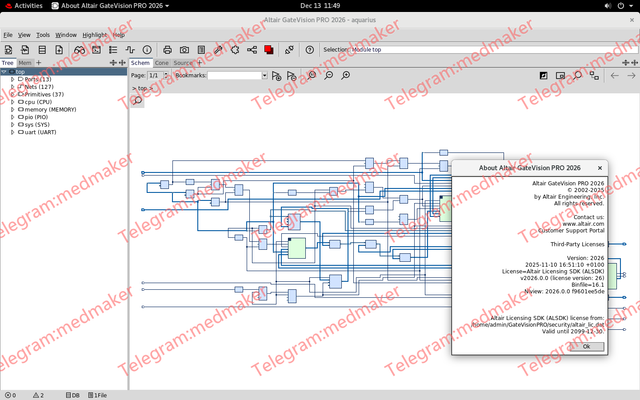
Task: Click the puzzle piece plugin icon
Action: coord(235,50)
